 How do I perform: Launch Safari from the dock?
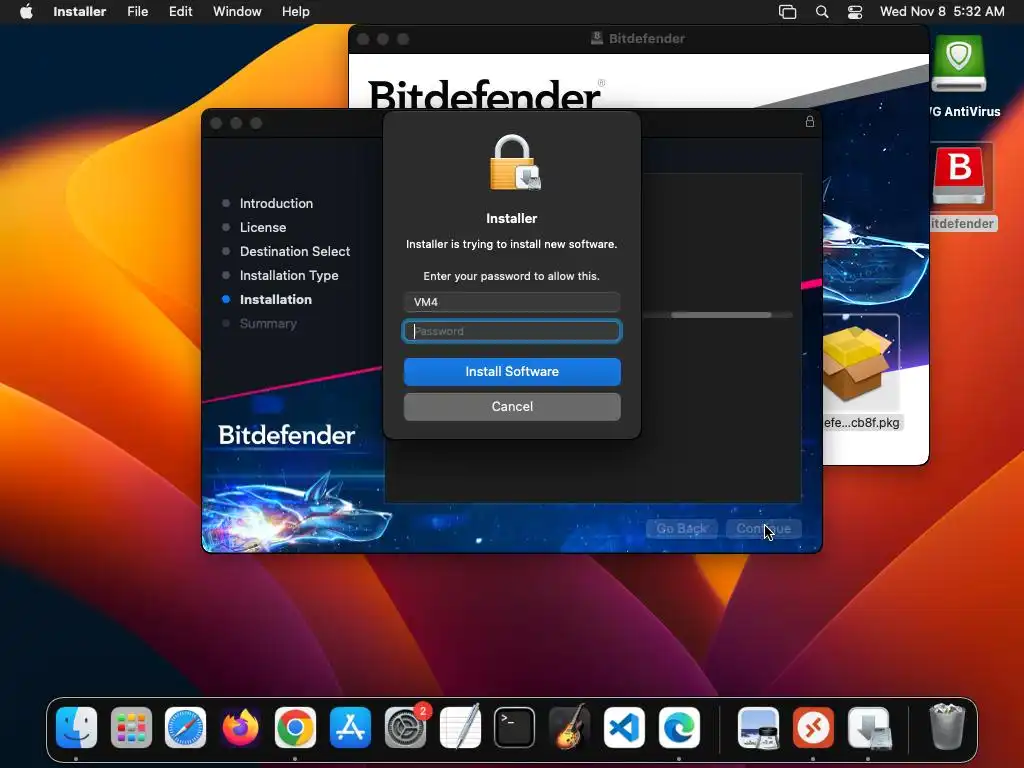[x=185, y=728]
